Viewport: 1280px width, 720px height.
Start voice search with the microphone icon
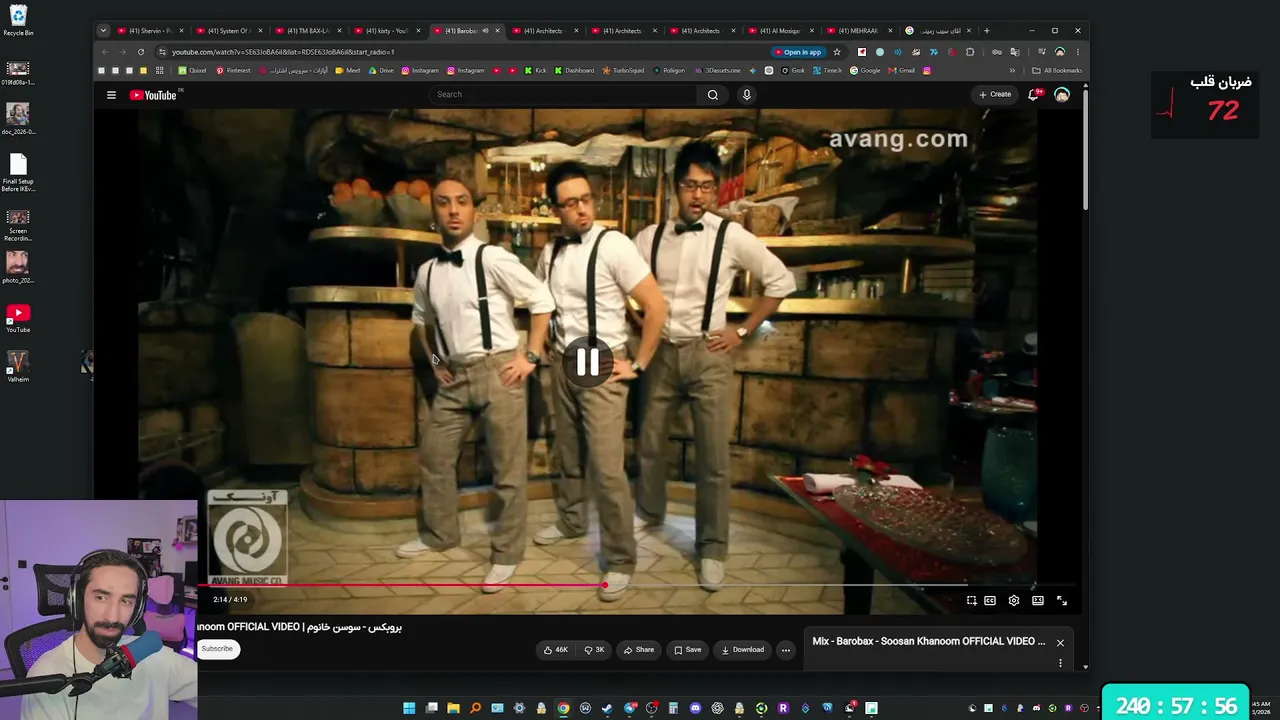coord(746,95)
